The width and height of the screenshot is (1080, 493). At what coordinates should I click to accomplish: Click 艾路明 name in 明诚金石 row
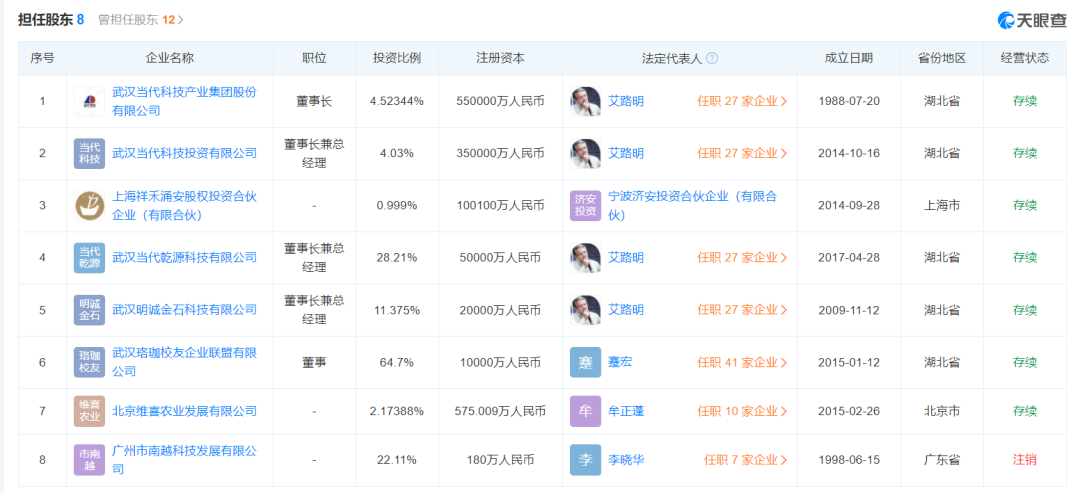coord(626,310)
